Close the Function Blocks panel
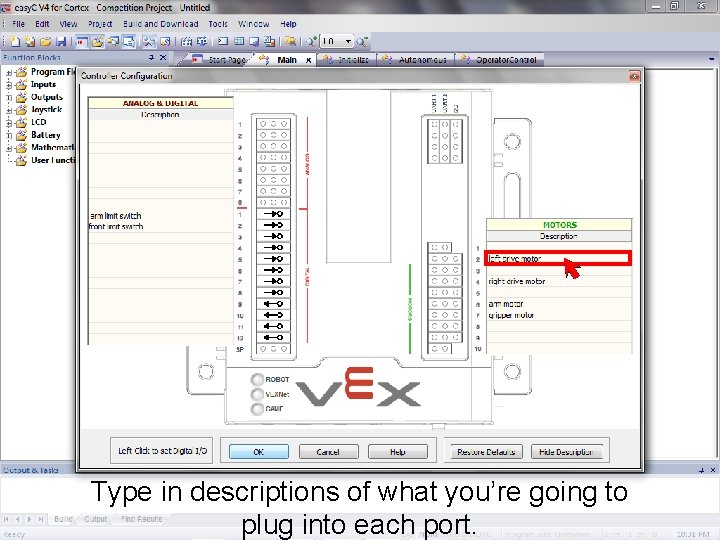This screenshot has height=540, width=720. click(x=163, y=57)
